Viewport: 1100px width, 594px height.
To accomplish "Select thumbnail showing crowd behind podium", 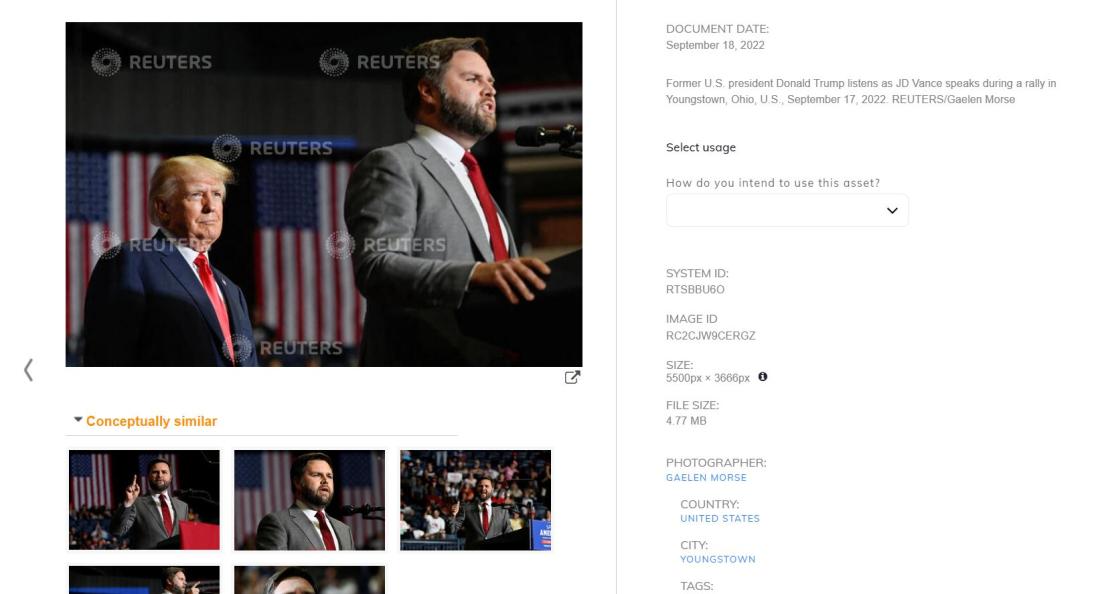I will coord(476,500).
